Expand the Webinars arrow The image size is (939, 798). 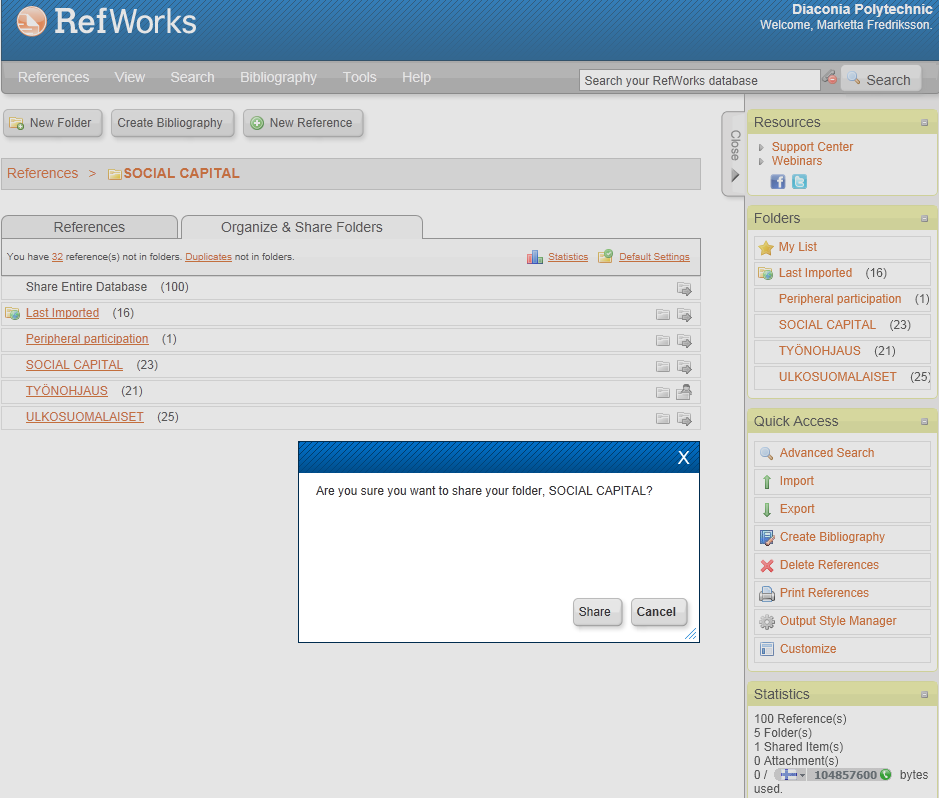click(x=761, y=162)
